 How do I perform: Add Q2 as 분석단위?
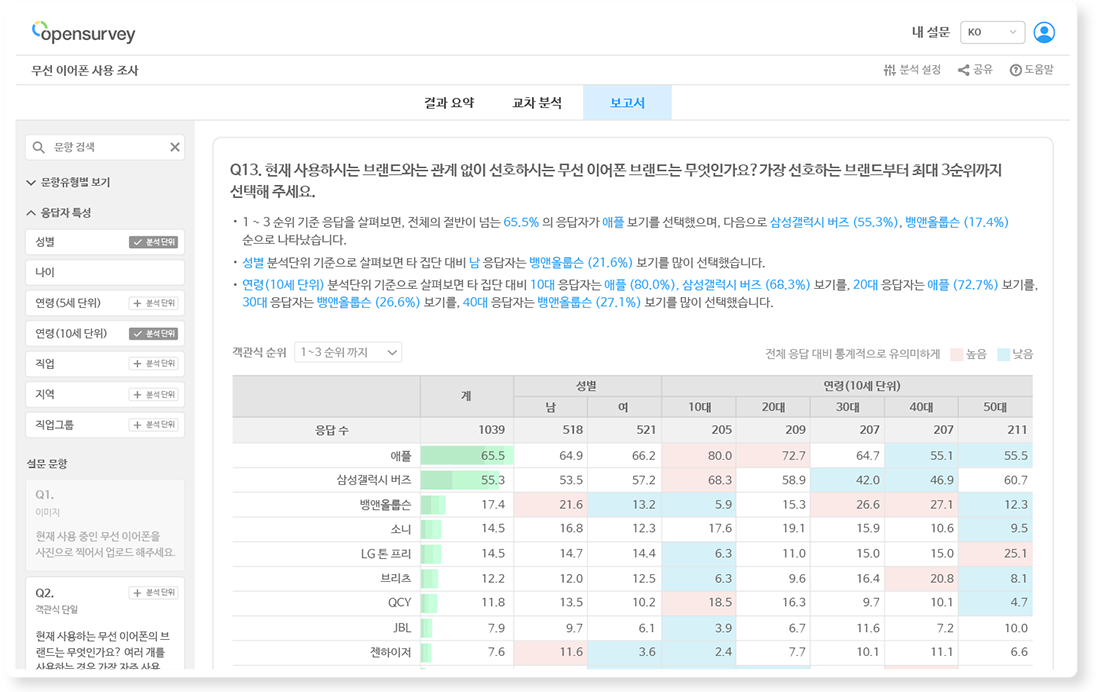pos(153,592)
